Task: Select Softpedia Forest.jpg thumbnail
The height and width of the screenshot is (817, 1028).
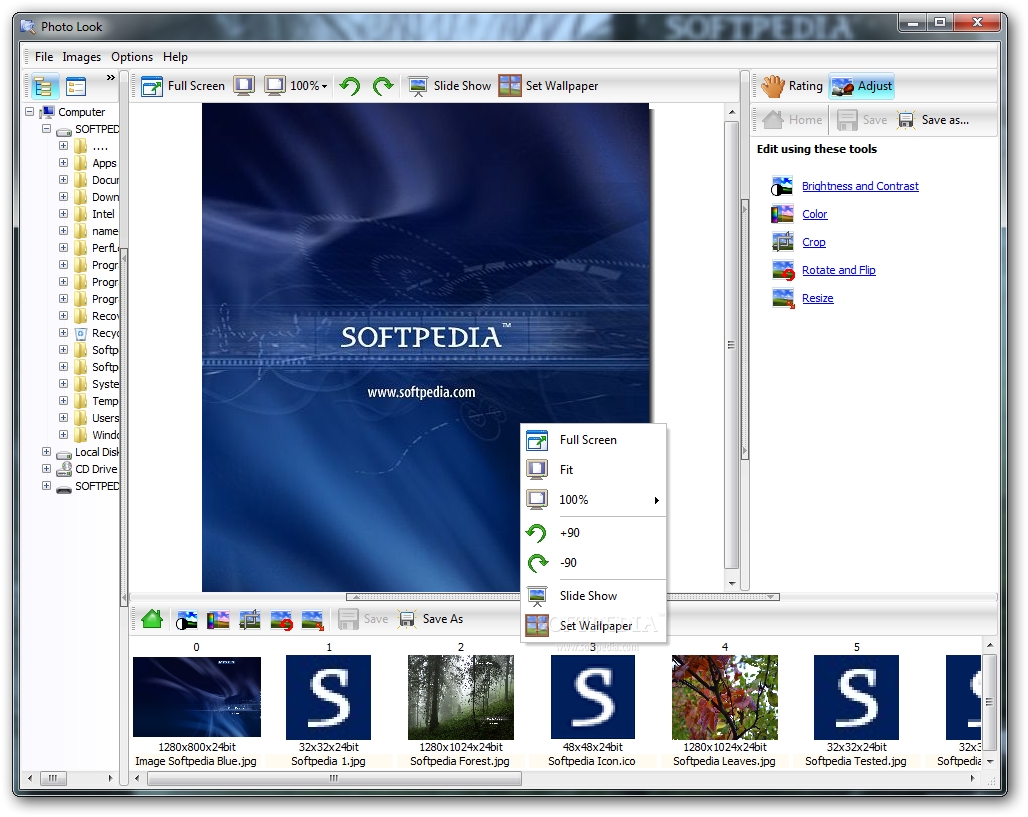Action: [x=461, y=697]
